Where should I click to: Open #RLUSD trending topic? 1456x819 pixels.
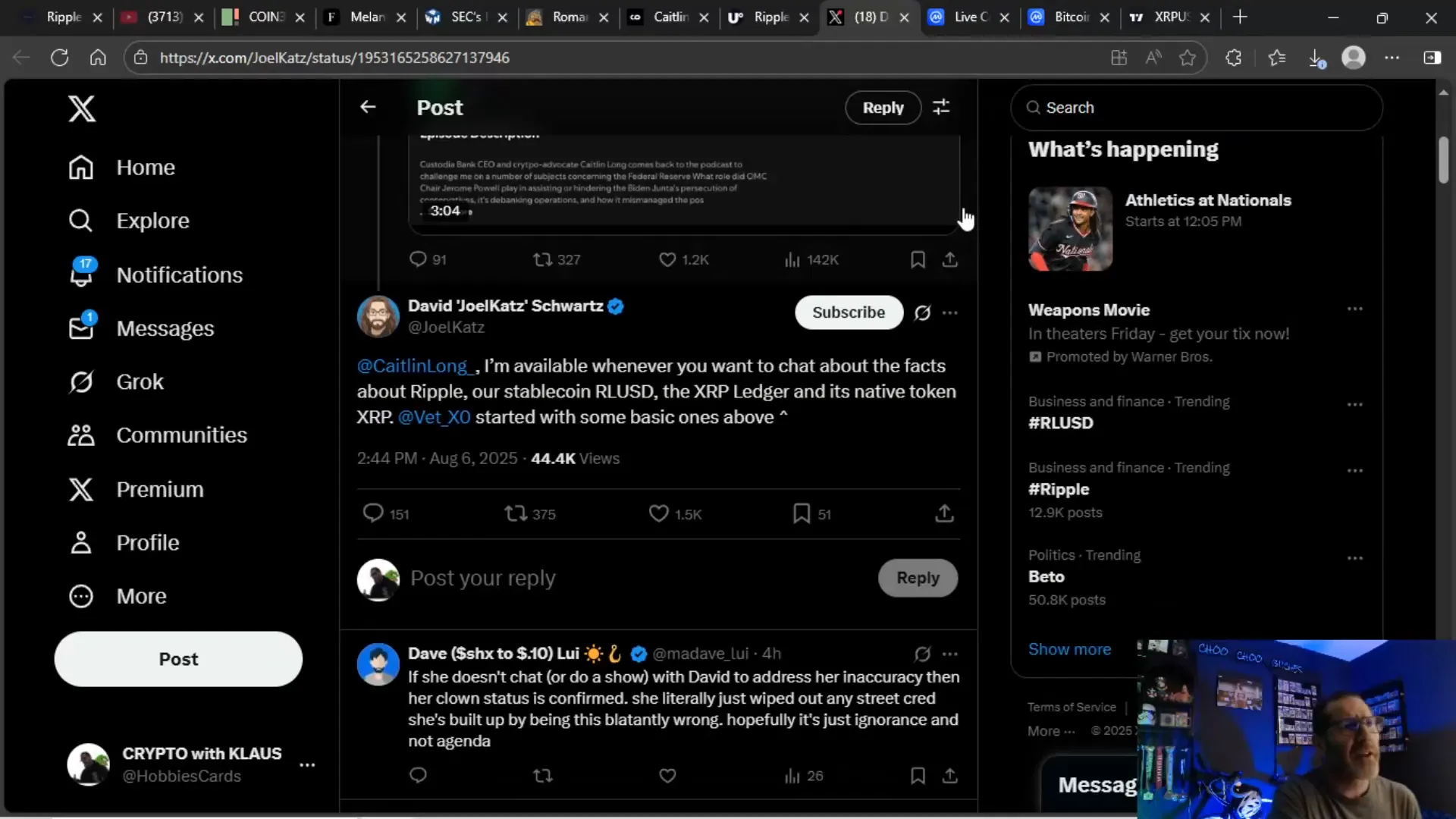tap(1060, 423)
